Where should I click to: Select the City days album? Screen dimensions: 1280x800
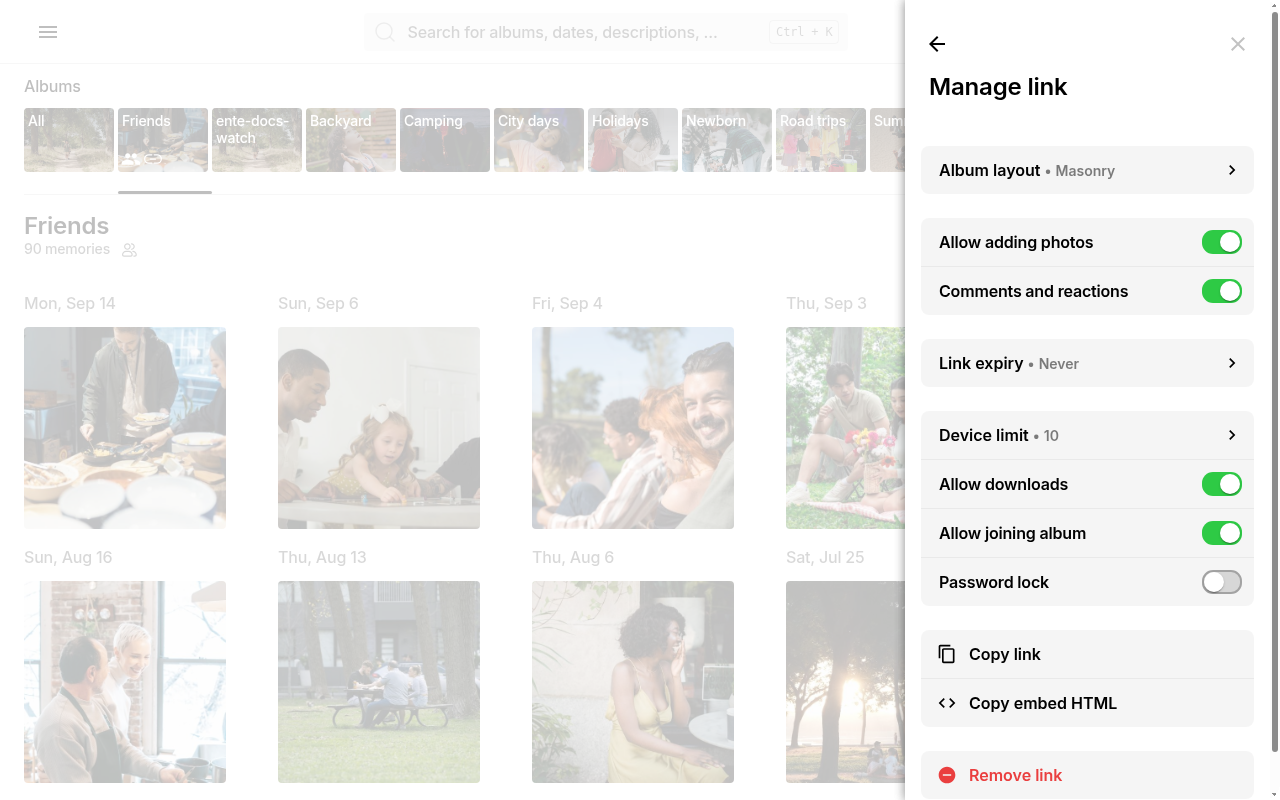click(539, 140)
